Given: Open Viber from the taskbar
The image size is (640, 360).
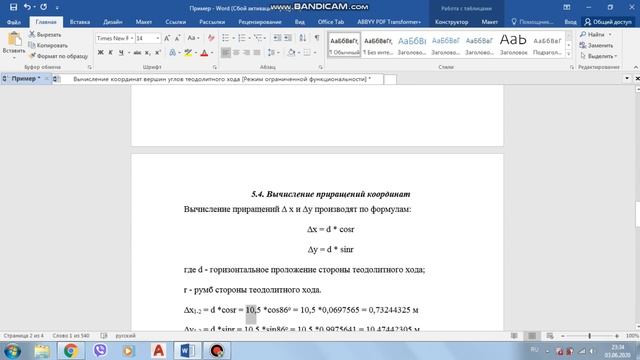Looking at the screenshot, I should click(x=100, y=351).
